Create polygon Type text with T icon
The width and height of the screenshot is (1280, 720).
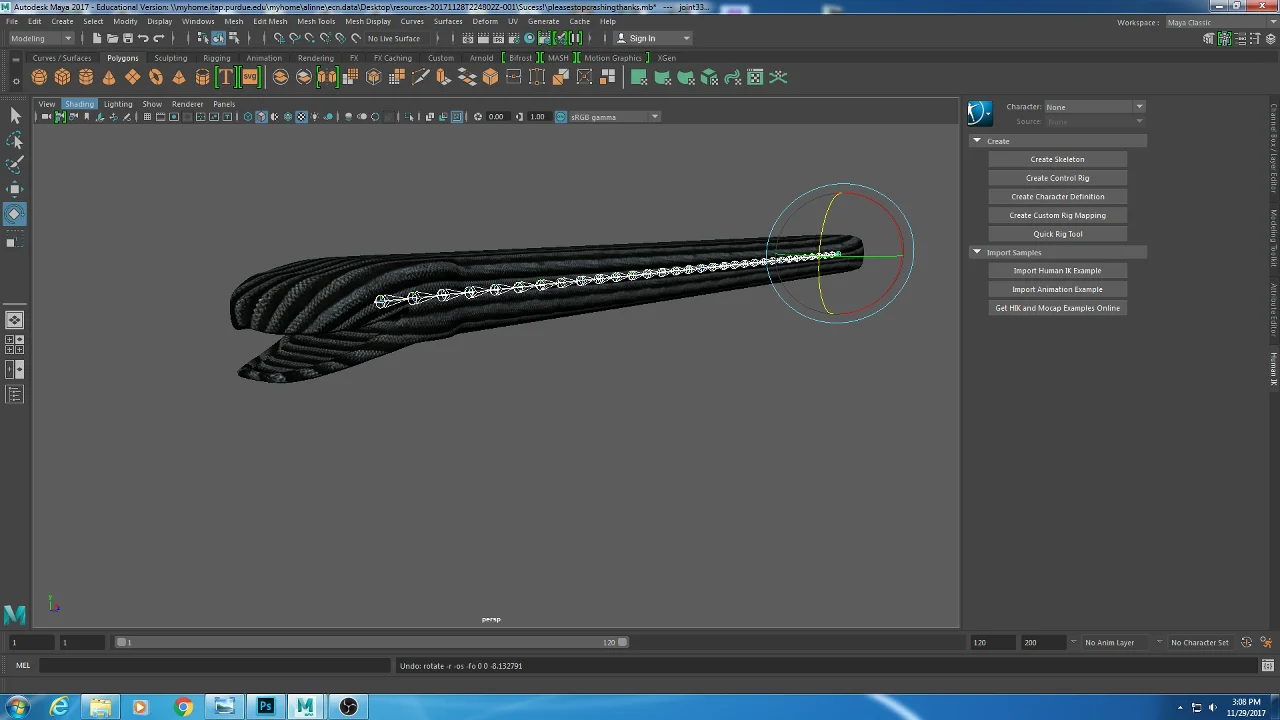[225, 77]
